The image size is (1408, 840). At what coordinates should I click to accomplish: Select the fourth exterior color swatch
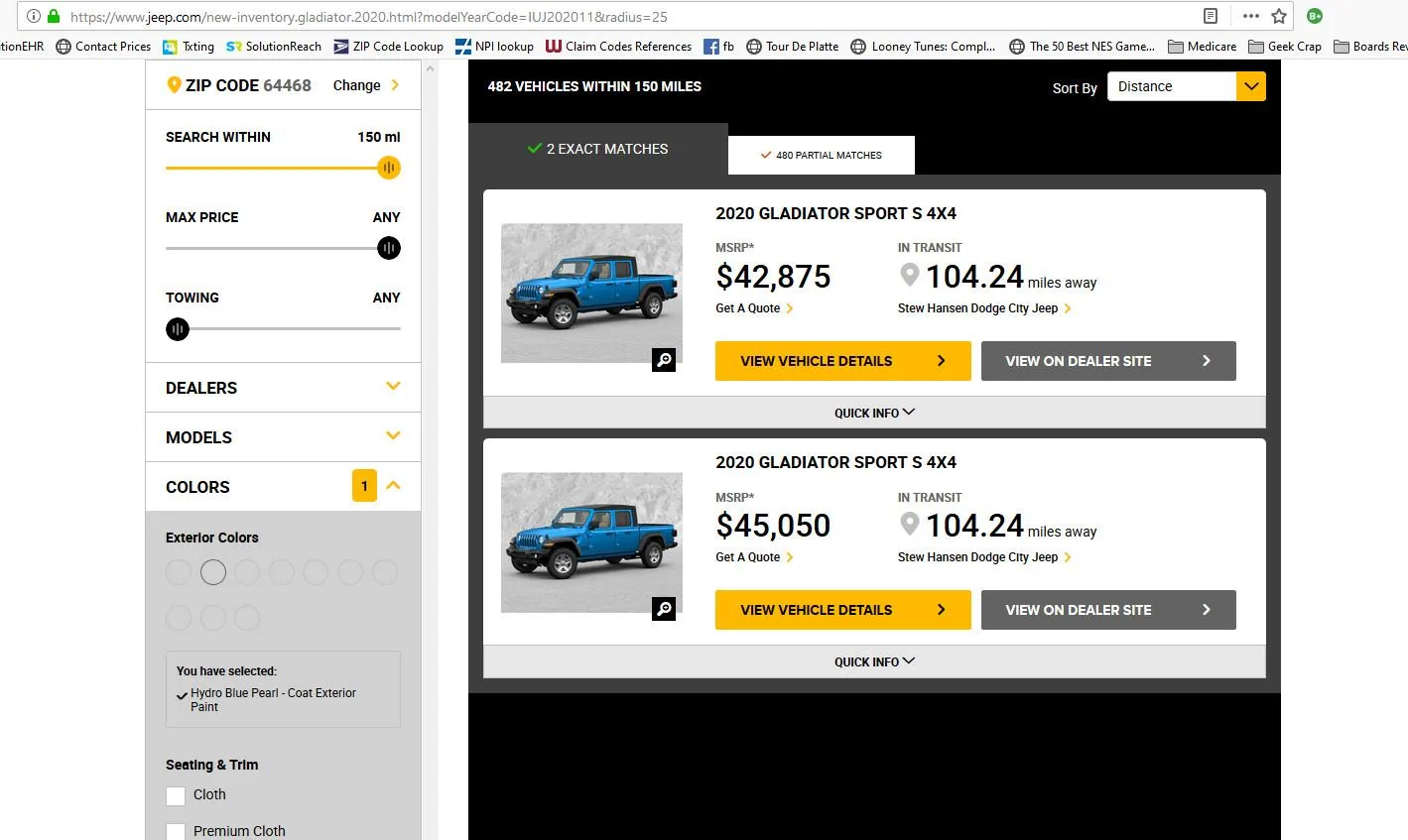pyautogui.click(x=282, y=572)
